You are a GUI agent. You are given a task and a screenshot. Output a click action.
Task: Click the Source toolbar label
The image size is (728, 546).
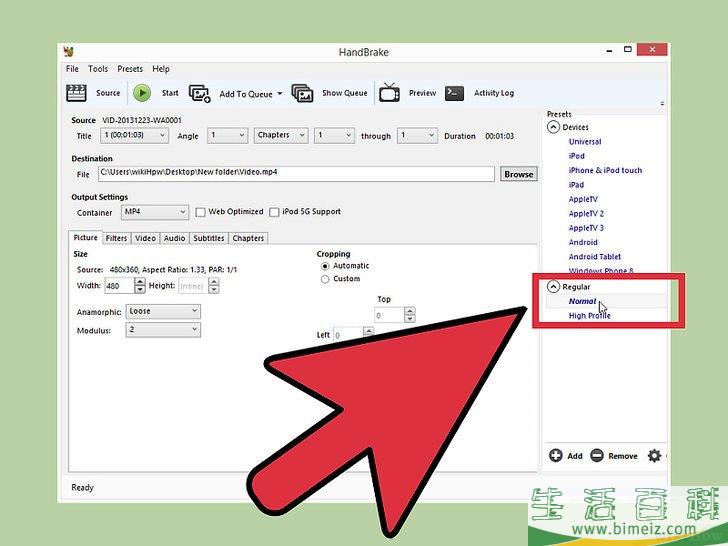108,93
